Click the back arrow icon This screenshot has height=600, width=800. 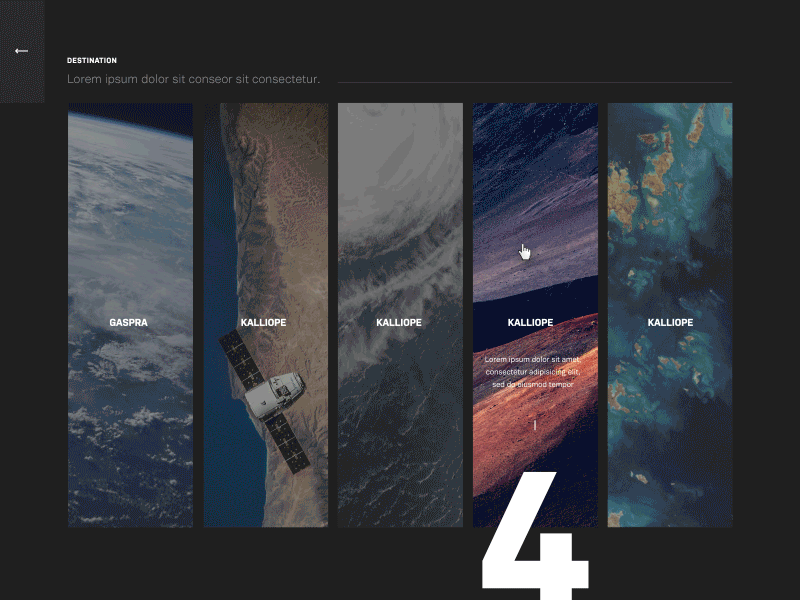pyautogui.click(x=21, y=51)
